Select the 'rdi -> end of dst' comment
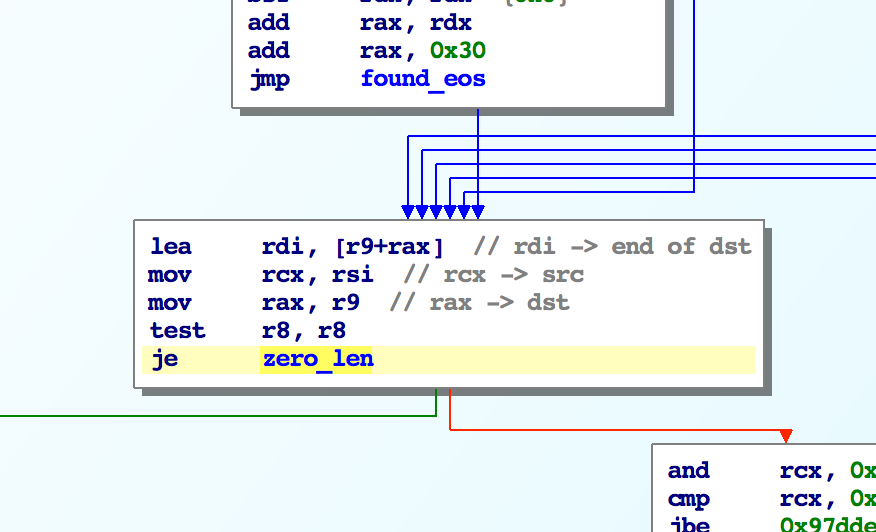Viewport: 876px width, 532px height. (612, 247)
